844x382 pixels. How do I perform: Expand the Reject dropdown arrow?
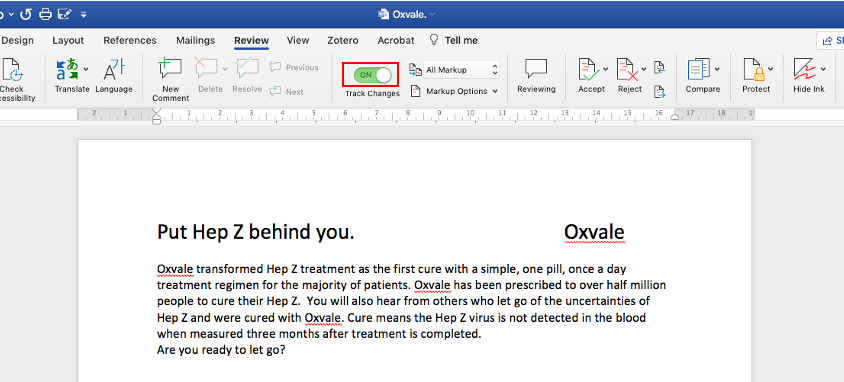tap(644, 69)
